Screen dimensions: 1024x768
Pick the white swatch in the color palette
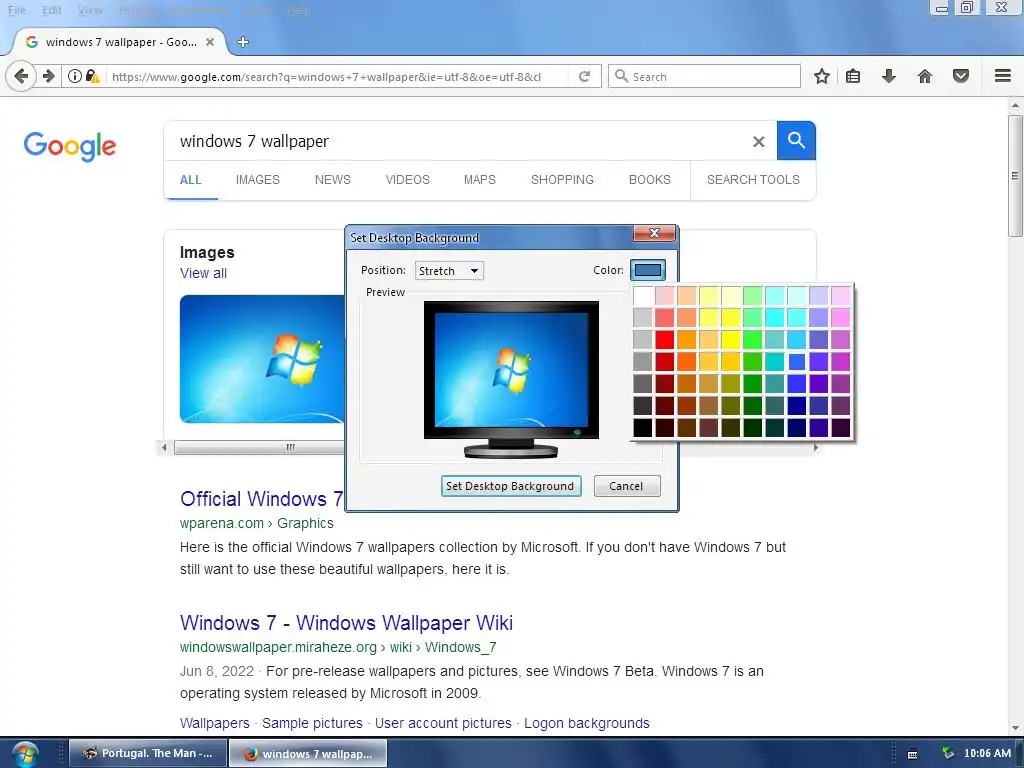coord(643,296)
